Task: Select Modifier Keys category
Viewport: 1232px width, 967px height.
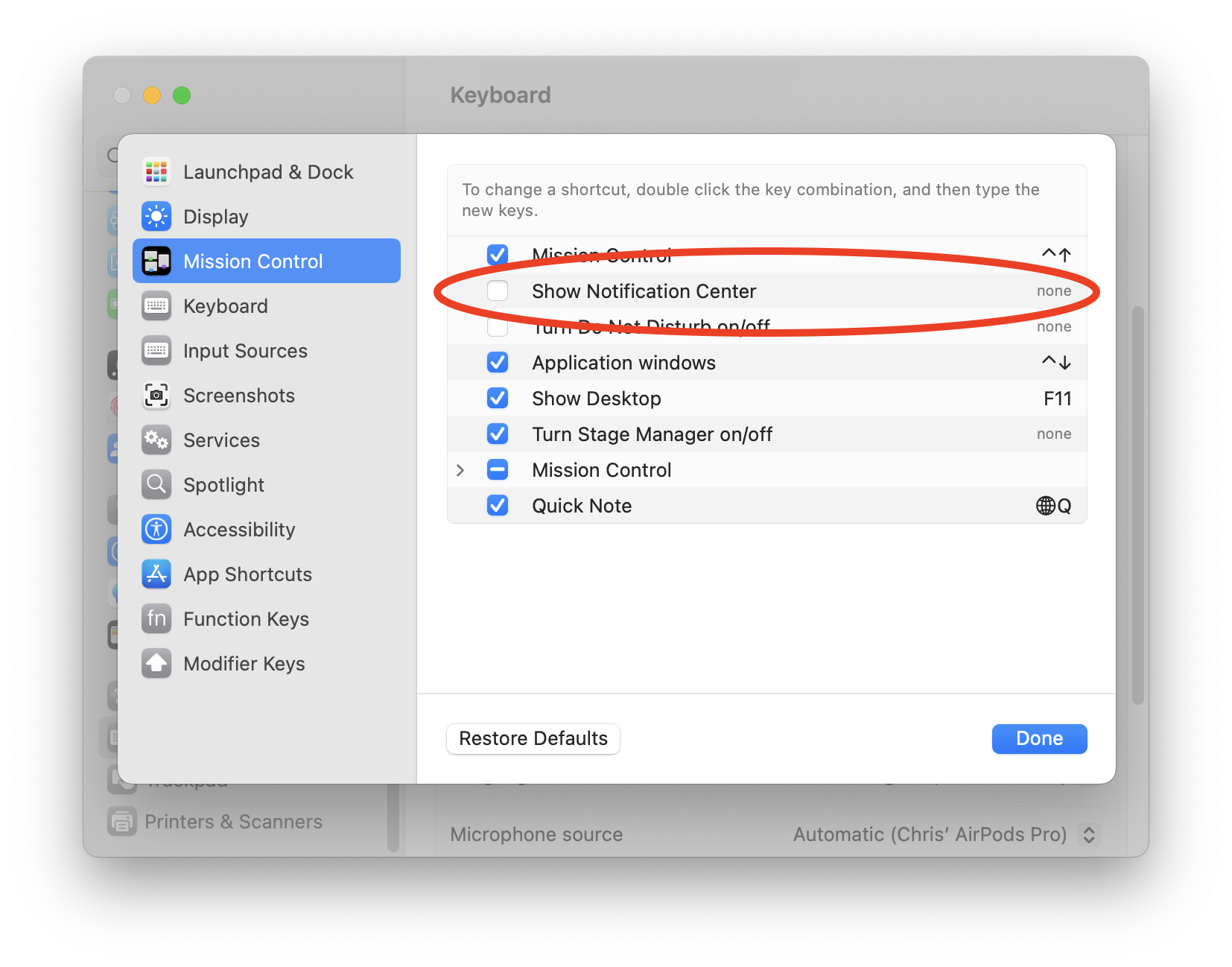Action: click(267, 664)
